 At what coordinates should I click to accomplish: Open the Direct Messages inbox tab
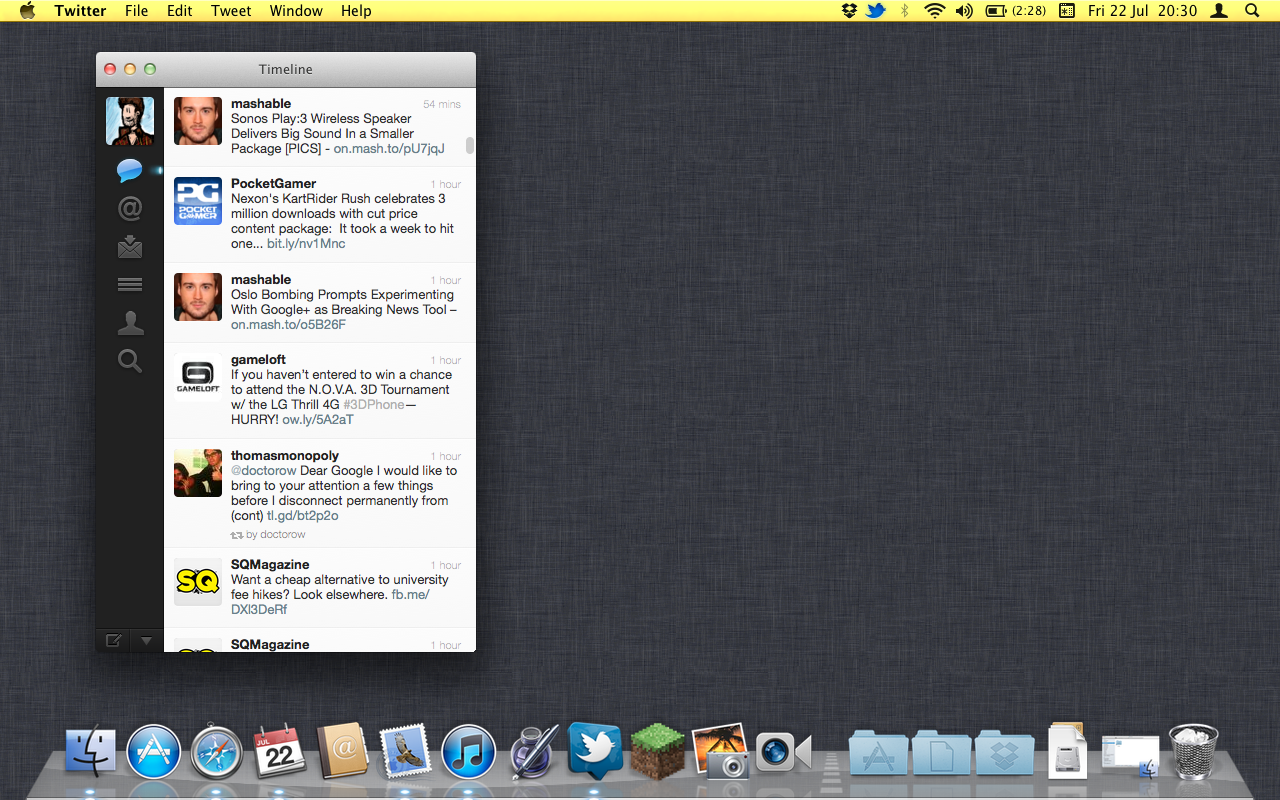click(x=130, y=246)
